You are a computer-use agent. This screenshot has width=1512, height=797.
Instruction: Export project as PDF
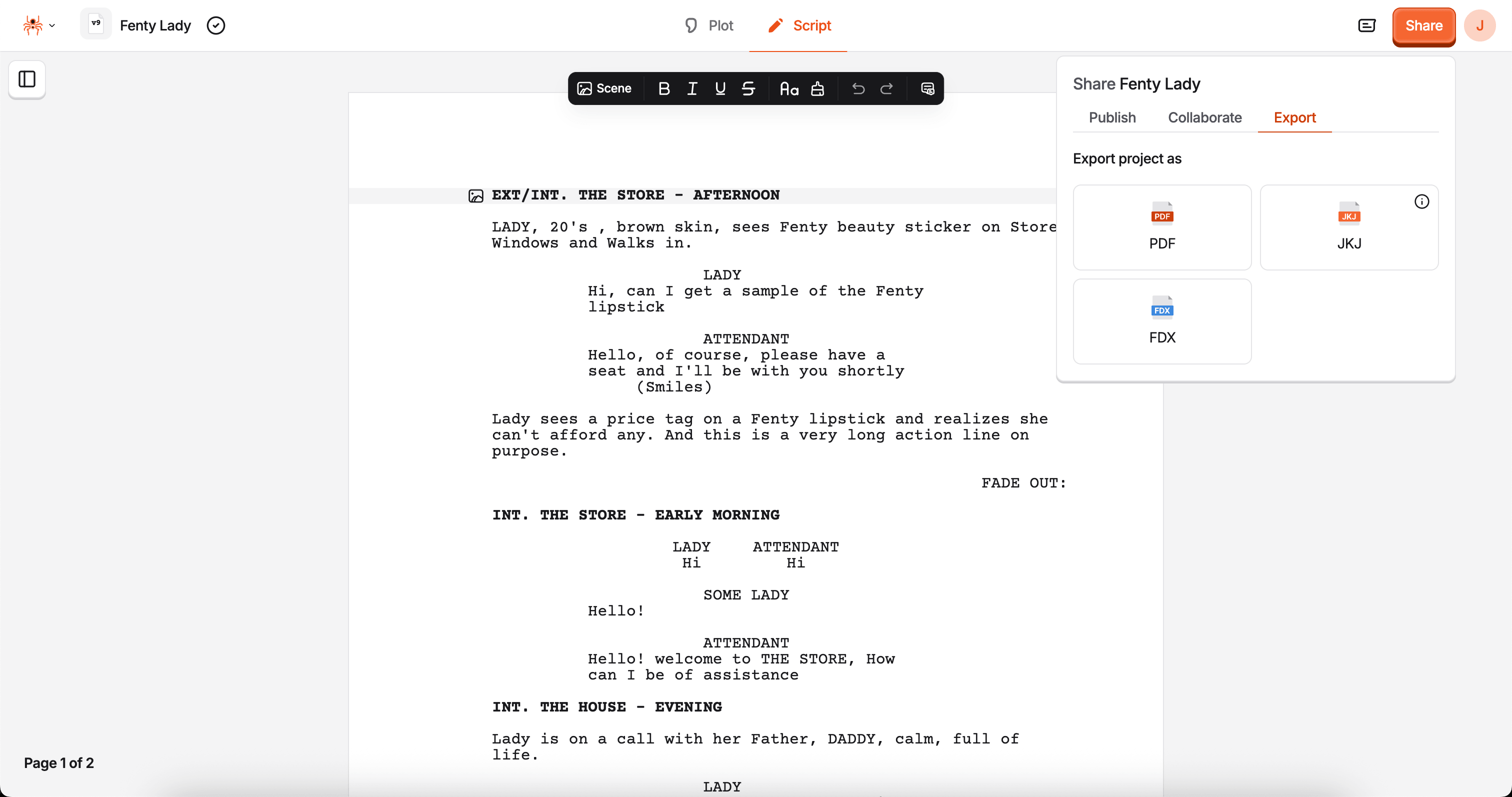pos(1161,227)
